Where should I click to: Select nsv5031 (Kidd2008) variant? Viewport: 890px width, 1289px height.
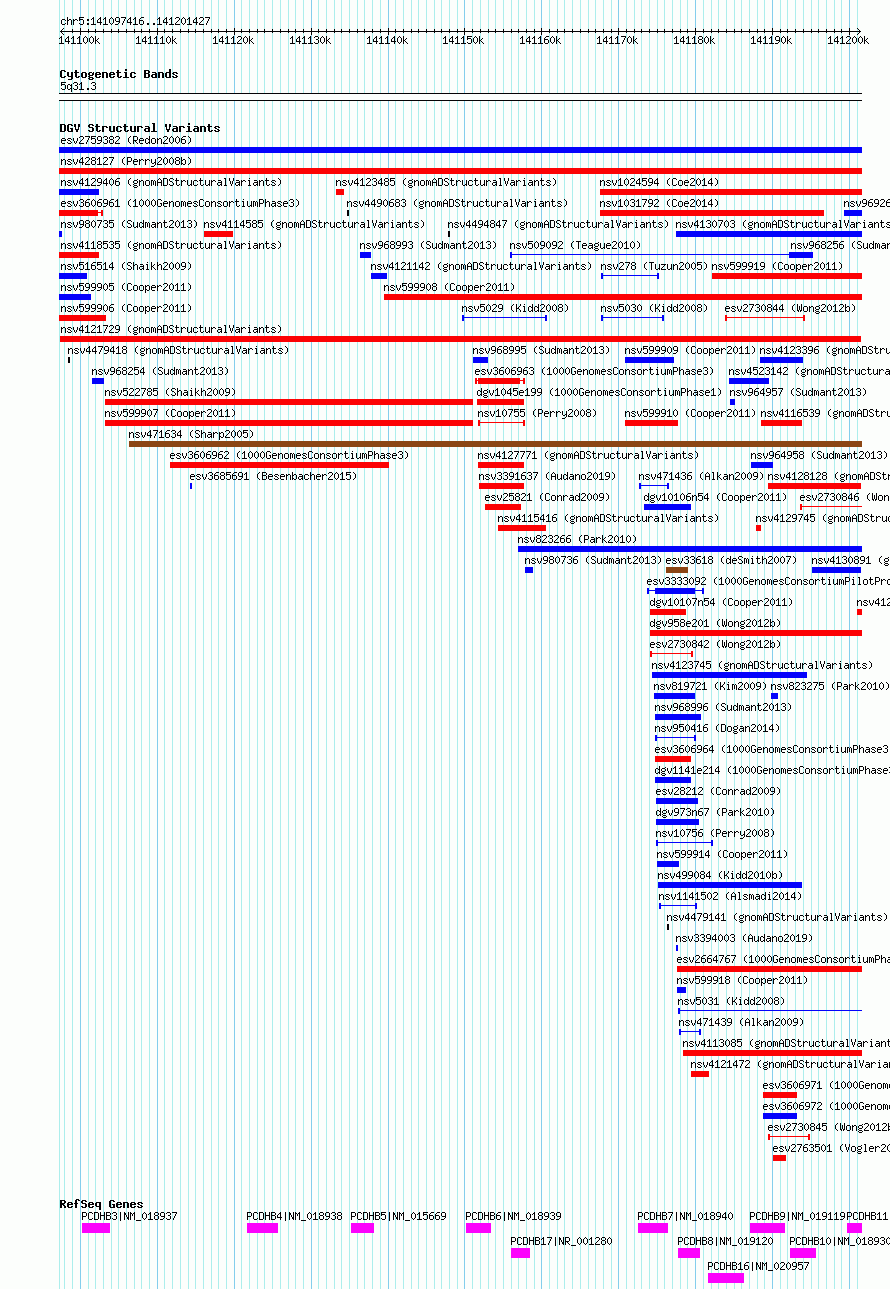(730, 1001)
